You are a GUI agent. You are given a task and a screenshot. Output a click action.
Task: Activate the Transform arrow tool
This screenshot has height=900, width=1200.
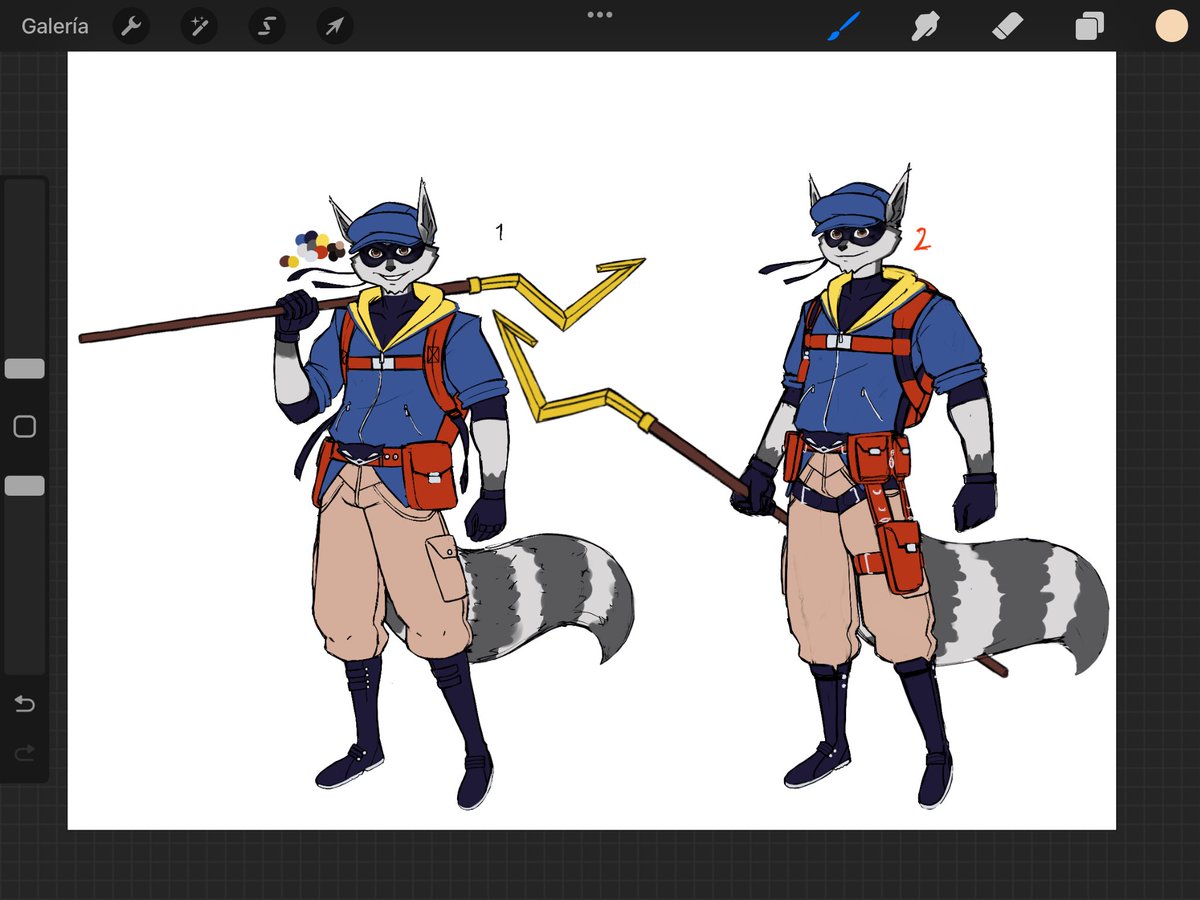pyautogui.click(x=335, y=26)
